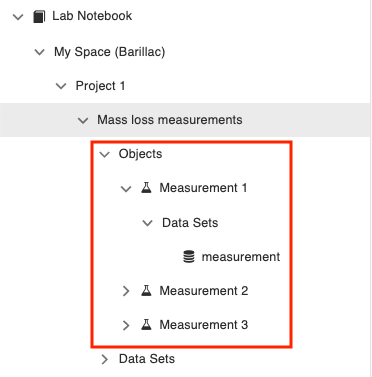Click the Lab Notebook book icon
This screenshot has height=377, width=372.
pyautogui.click(x=39, y=16)
